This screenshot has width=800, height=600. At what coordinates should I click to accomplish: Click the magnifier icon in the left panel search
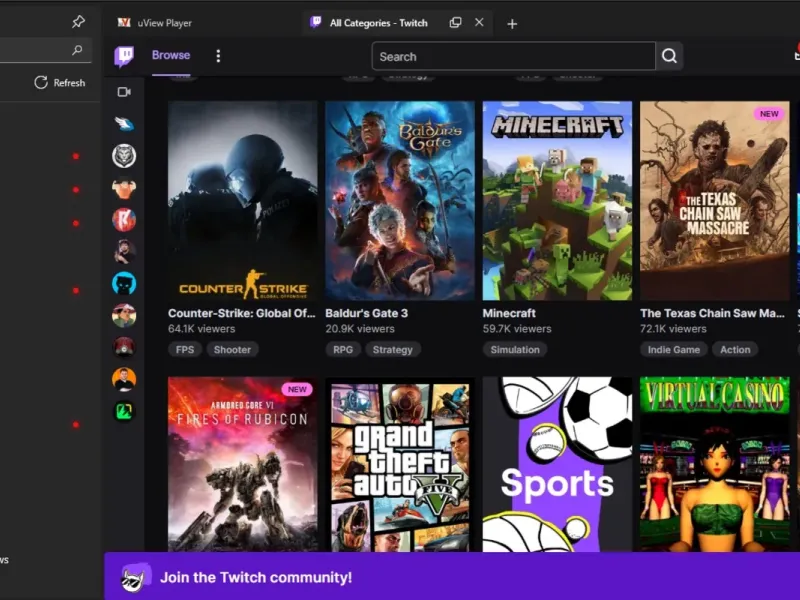(x=77, y=50)
